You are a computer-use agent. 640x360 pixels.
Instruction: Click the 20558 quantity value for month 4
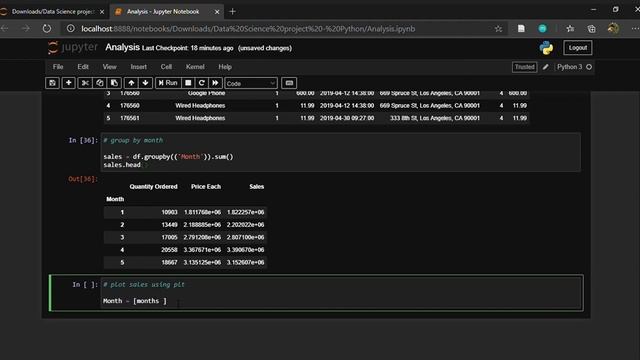pyautogui.click(x=169, y=250)
